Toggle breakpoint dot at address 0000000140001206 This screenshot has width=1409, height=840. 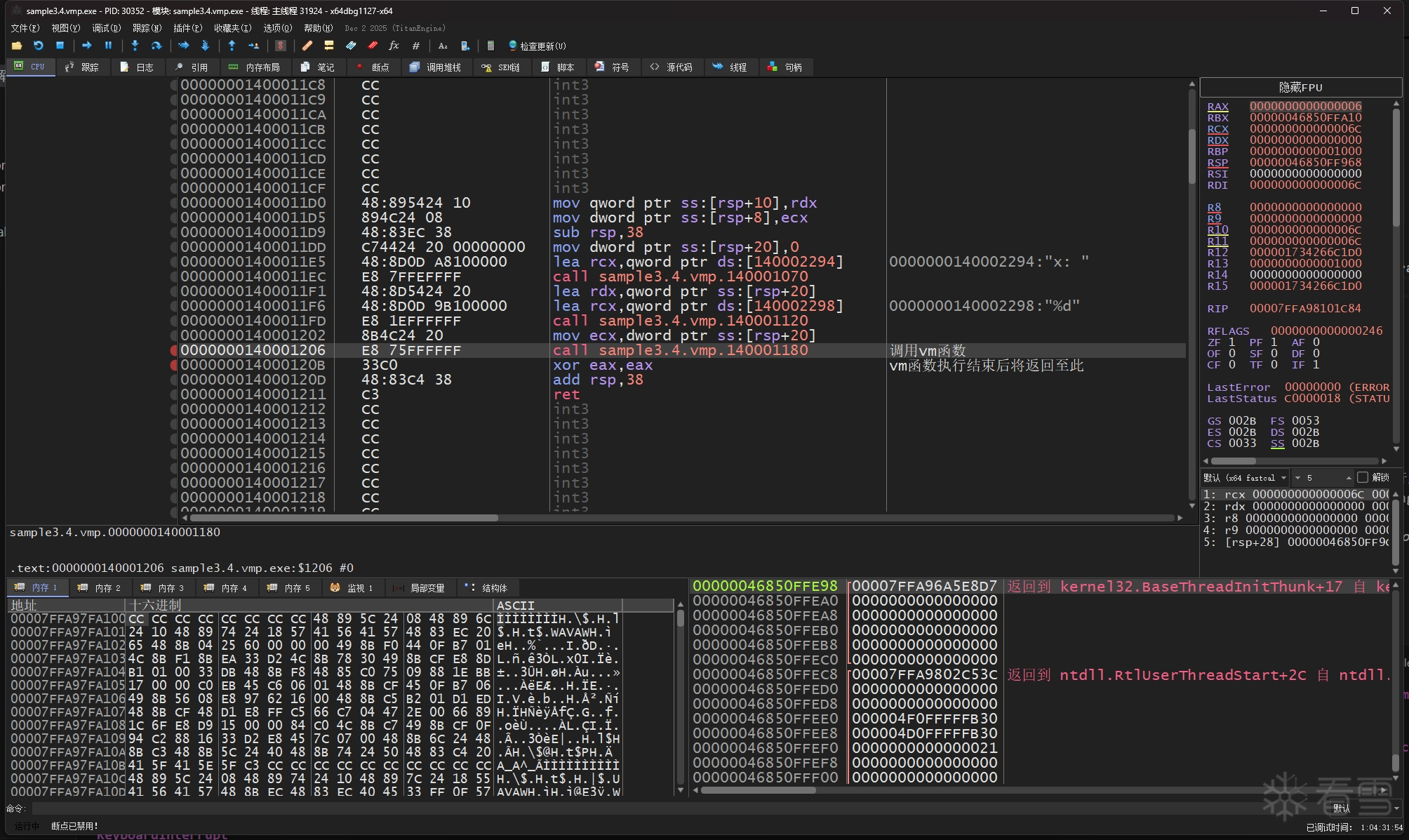point(173,350)
